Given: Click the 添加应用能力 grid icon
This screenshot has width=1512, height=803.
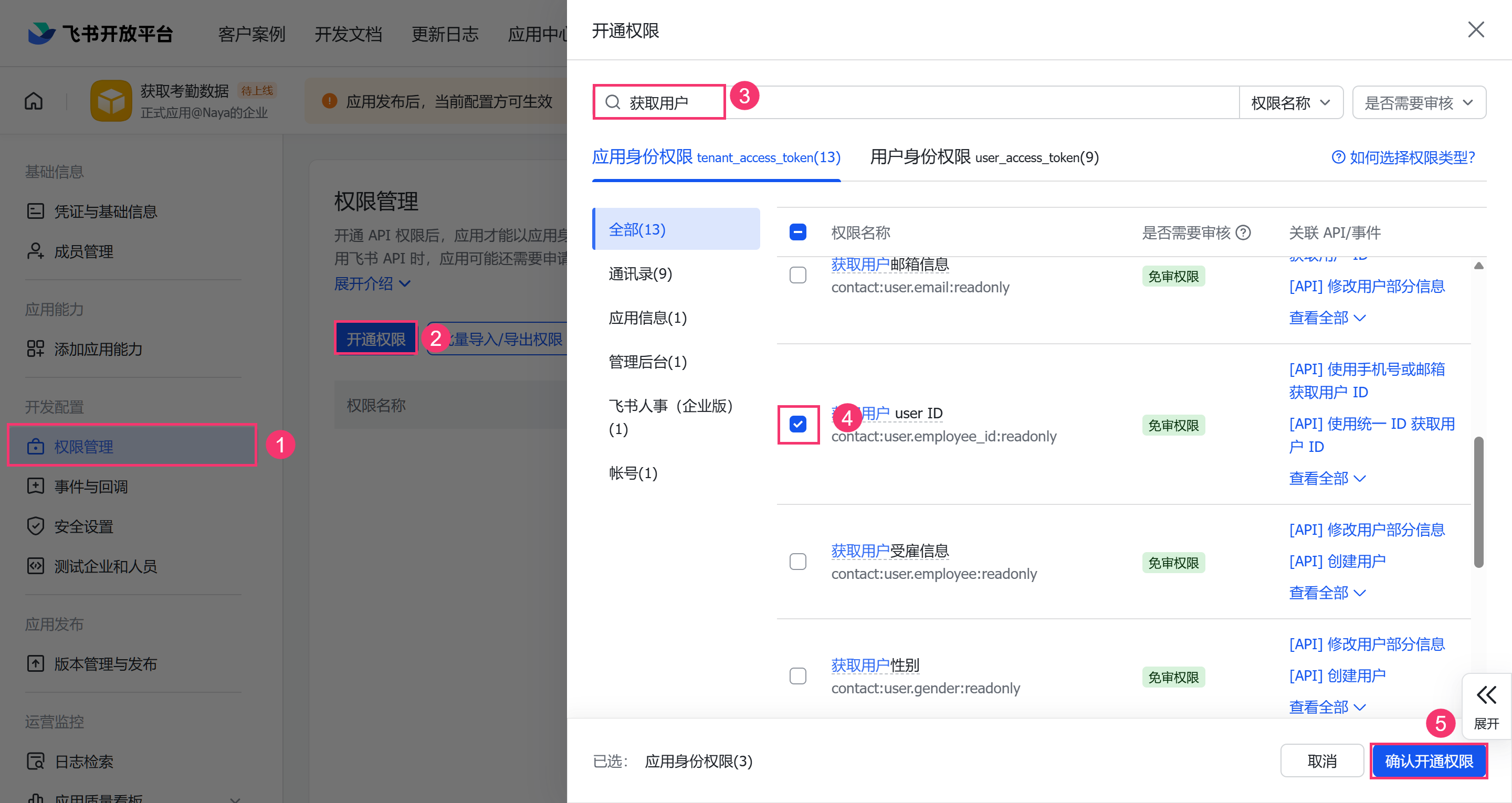Looking at the screenshot, I should (35, 348).
